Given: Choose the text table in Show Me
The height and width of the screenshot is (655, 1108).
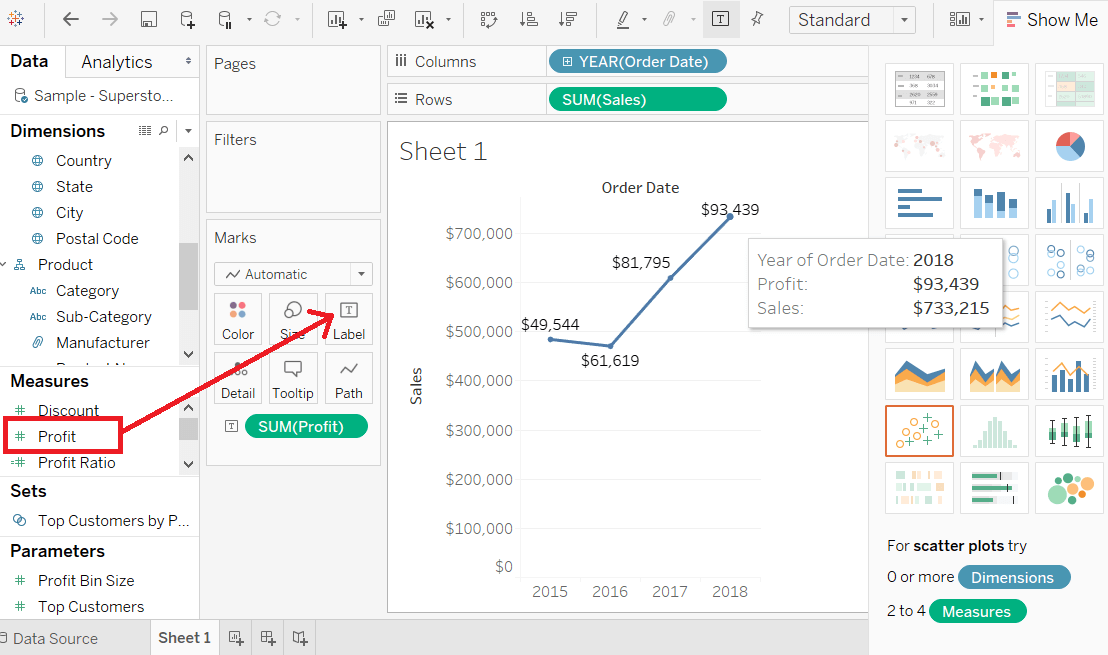Looking at the screenshot, I should click(x=919, y=89).
